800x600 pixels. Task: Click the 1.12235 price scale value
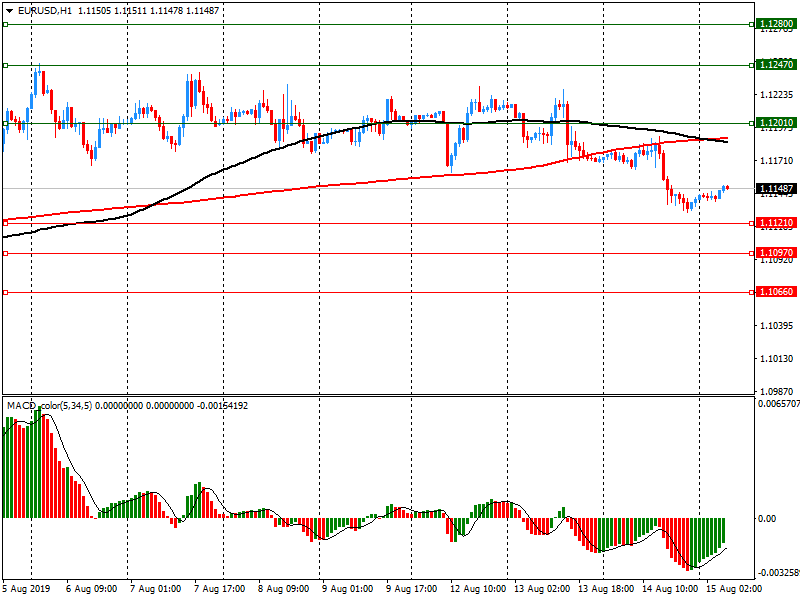point(777,95)
